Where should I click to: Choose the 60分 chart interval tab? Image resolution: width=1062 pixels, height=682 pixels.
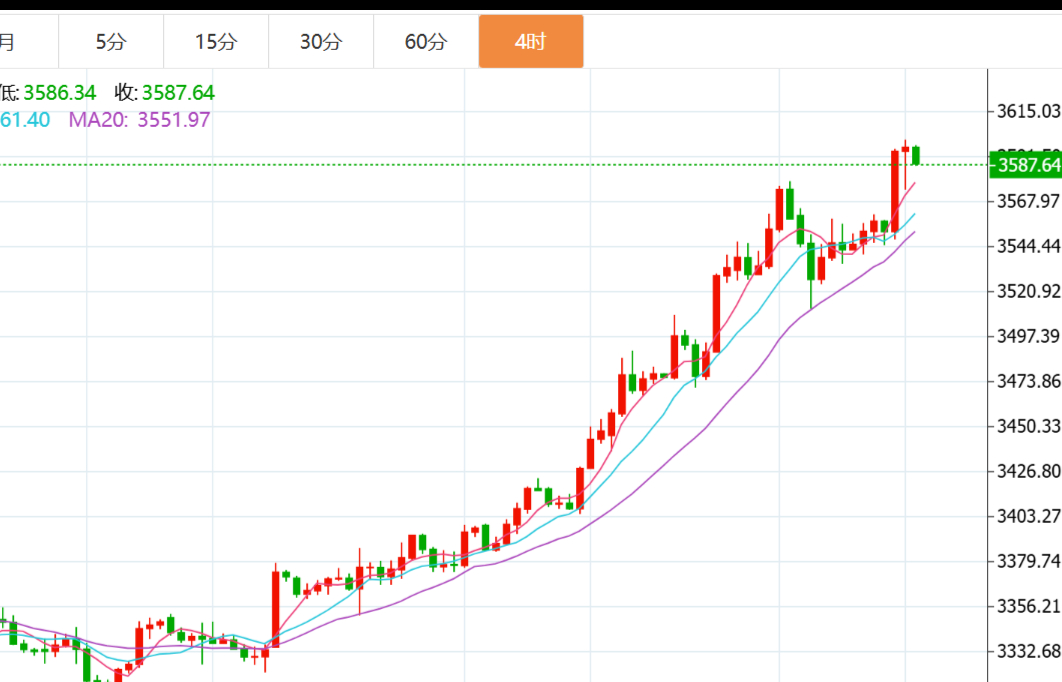click(426, 42)
